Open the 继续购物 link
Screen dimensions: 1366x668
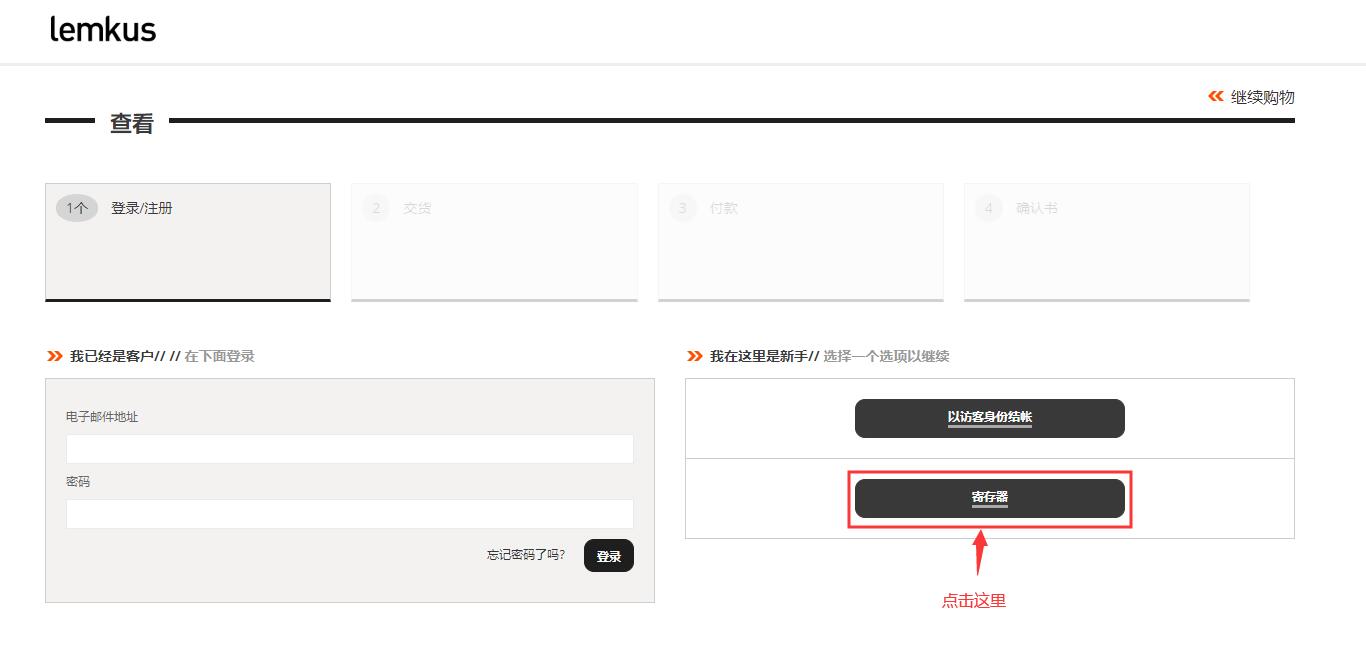pos(1262,97)
